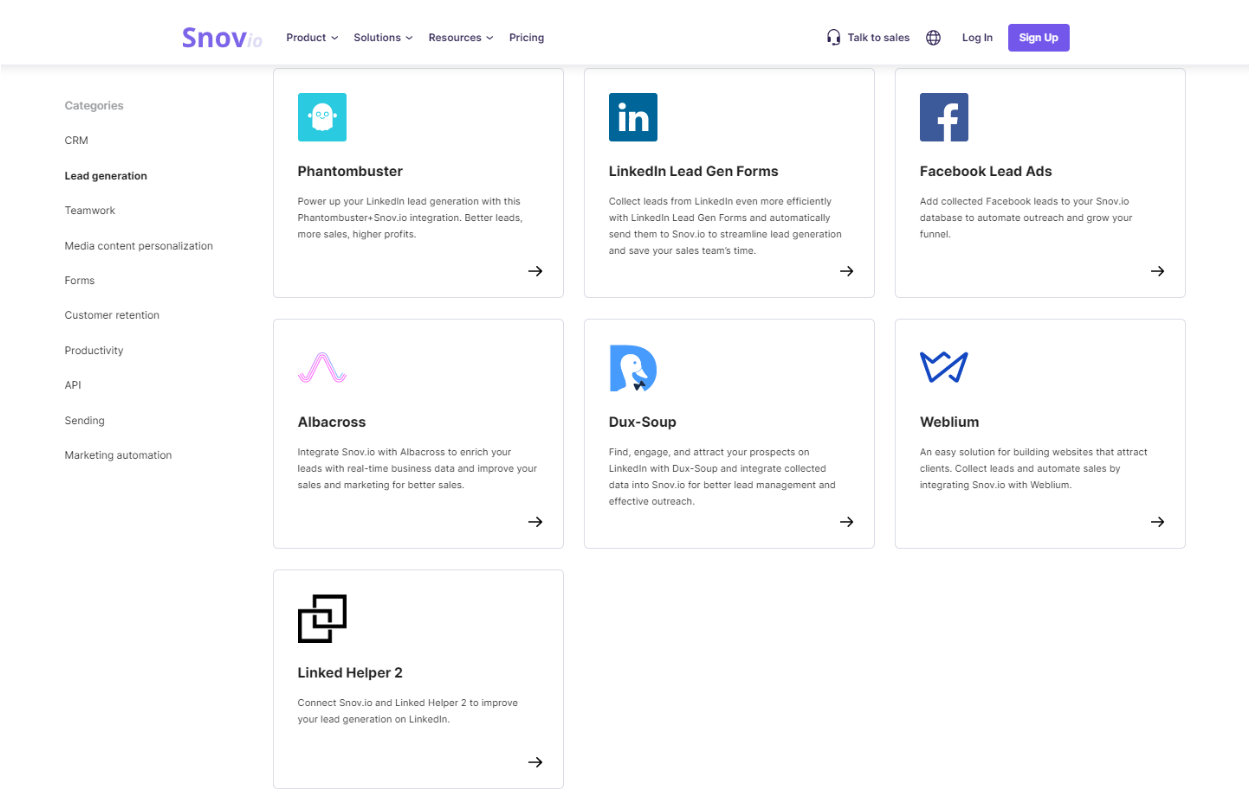Click the arrow on Phantombuster card

point(536,271)
